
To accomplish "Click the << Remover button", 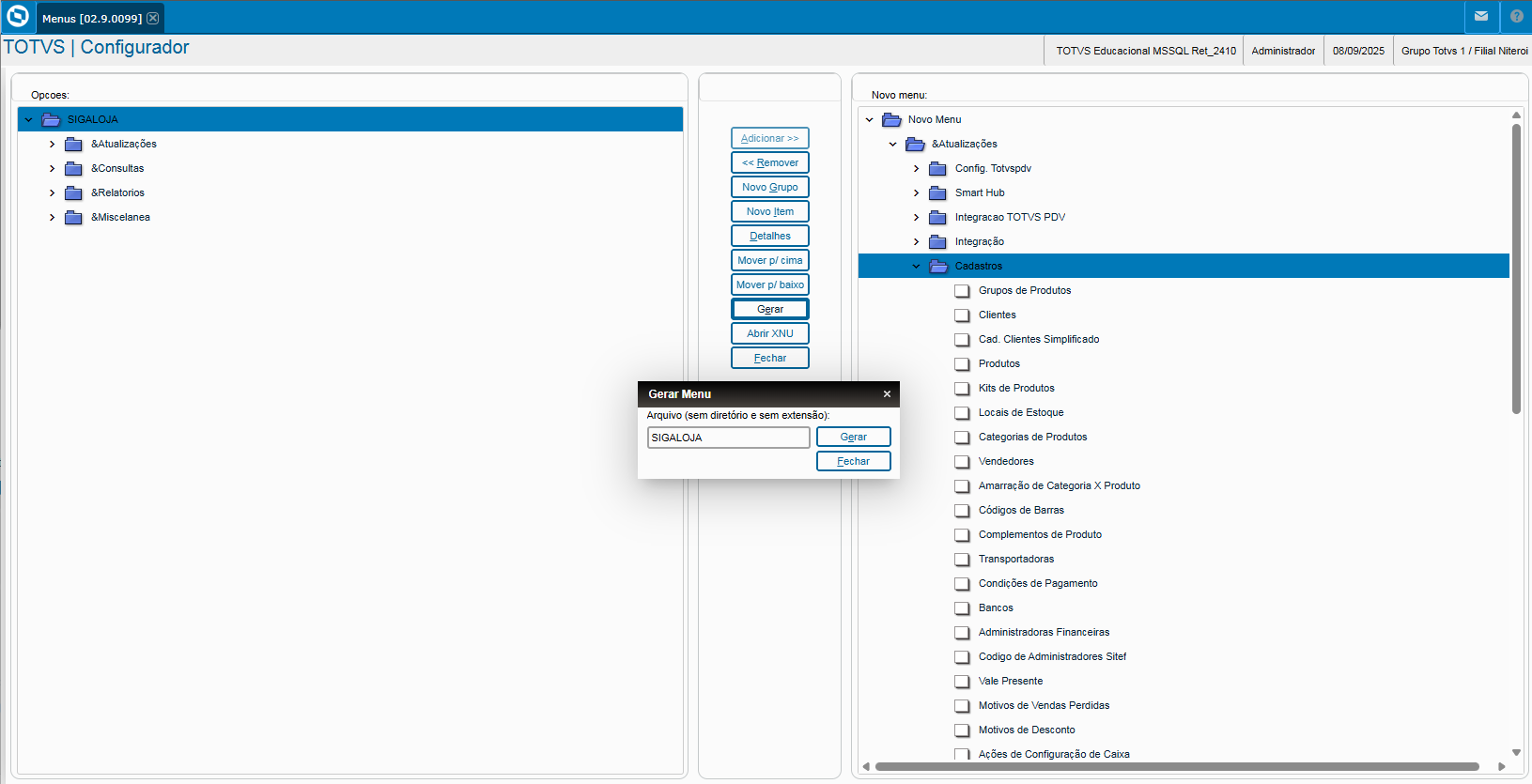I will pyautogui.click(x=770, y=162).
